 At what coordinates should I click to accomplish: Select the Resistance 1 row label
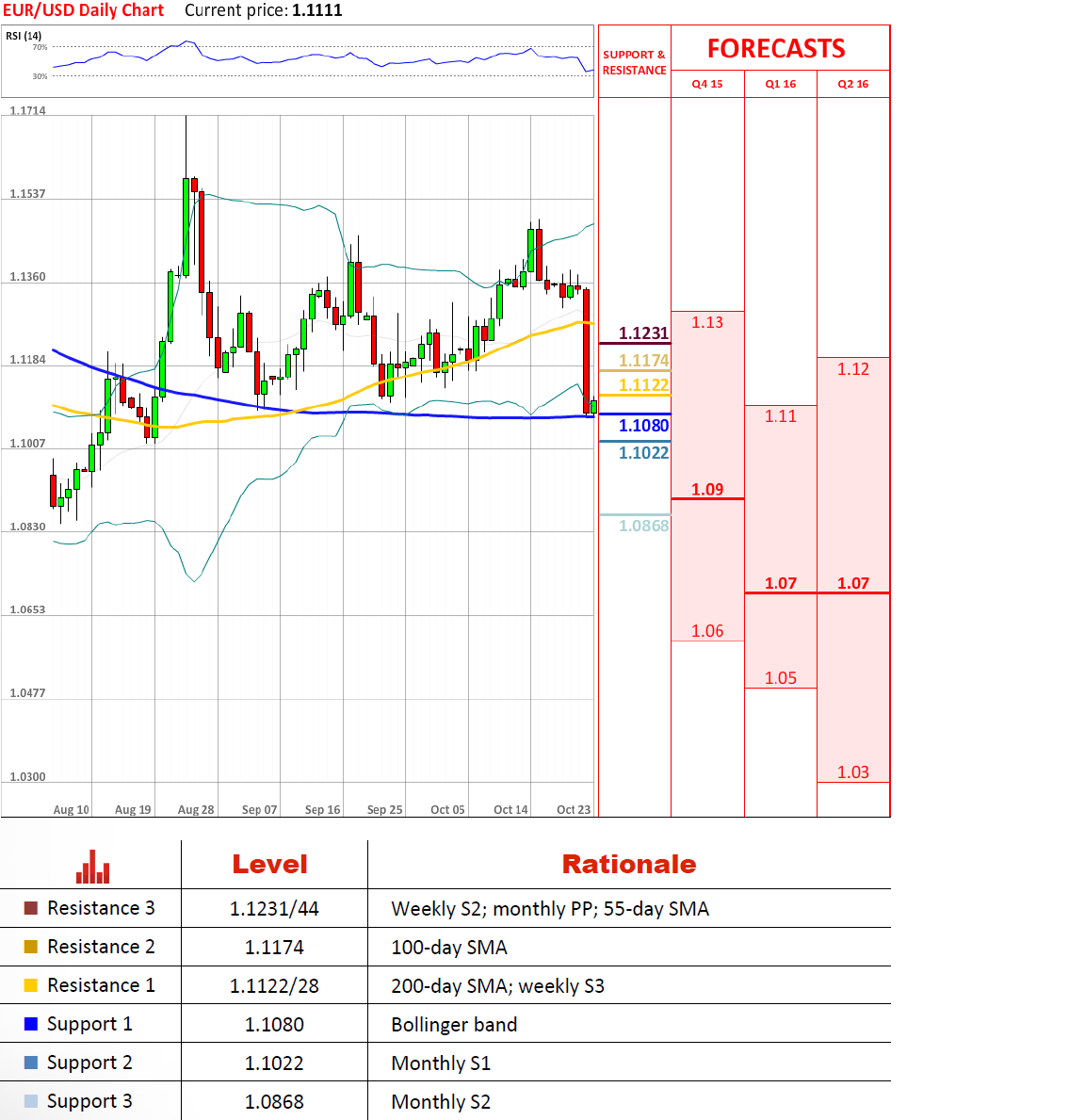coord(101,985)
